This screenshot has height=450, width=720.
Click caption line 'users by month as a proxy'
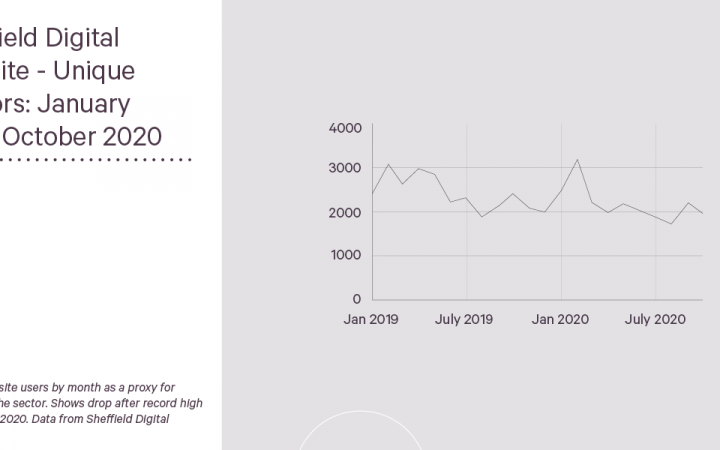pyautogui.click(x=87, y=388)
